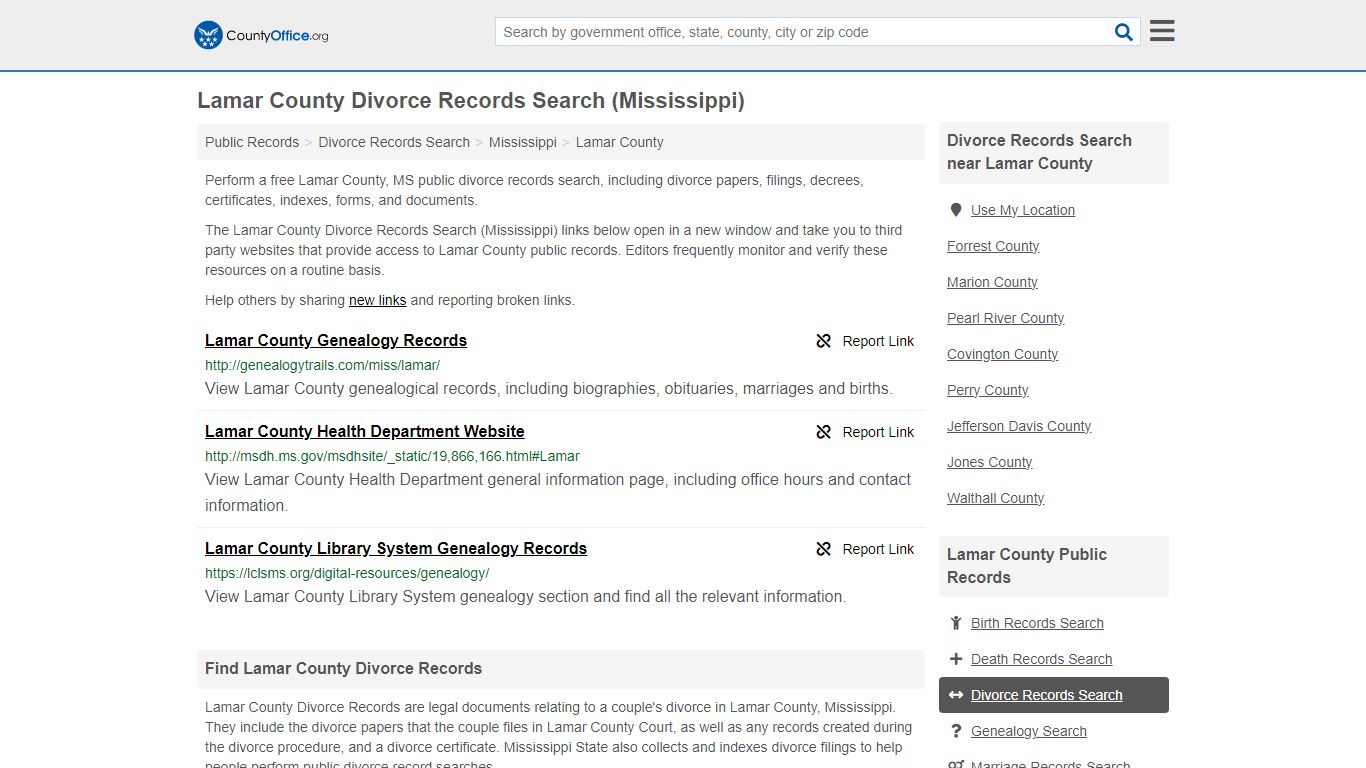The image size is (1366, 768).
Task: Click the Divorce Records Search arrows icon
Action: click(x=956, y=695)
